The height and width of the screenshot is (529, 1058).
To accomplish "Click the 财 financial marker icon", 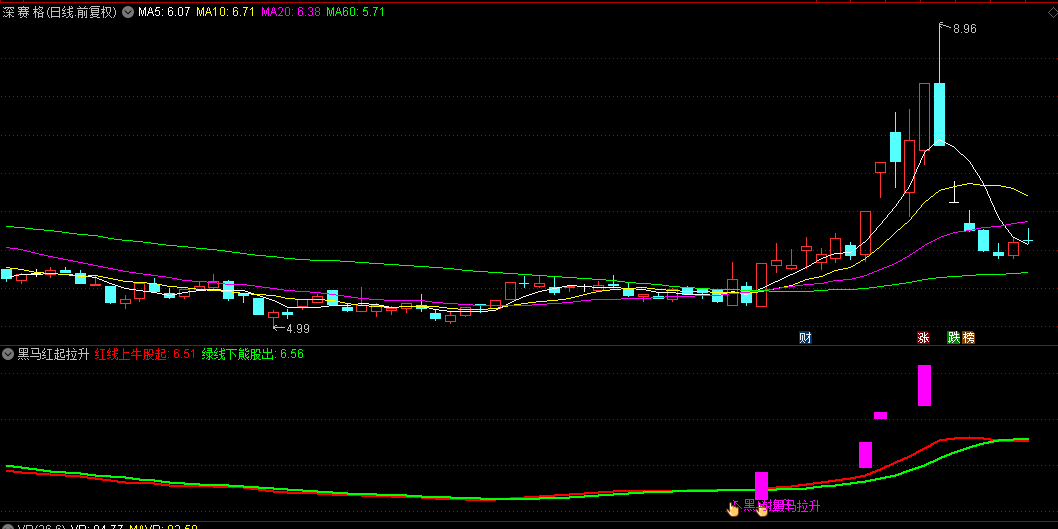I will pyautogui.click(x=804, y=337).
